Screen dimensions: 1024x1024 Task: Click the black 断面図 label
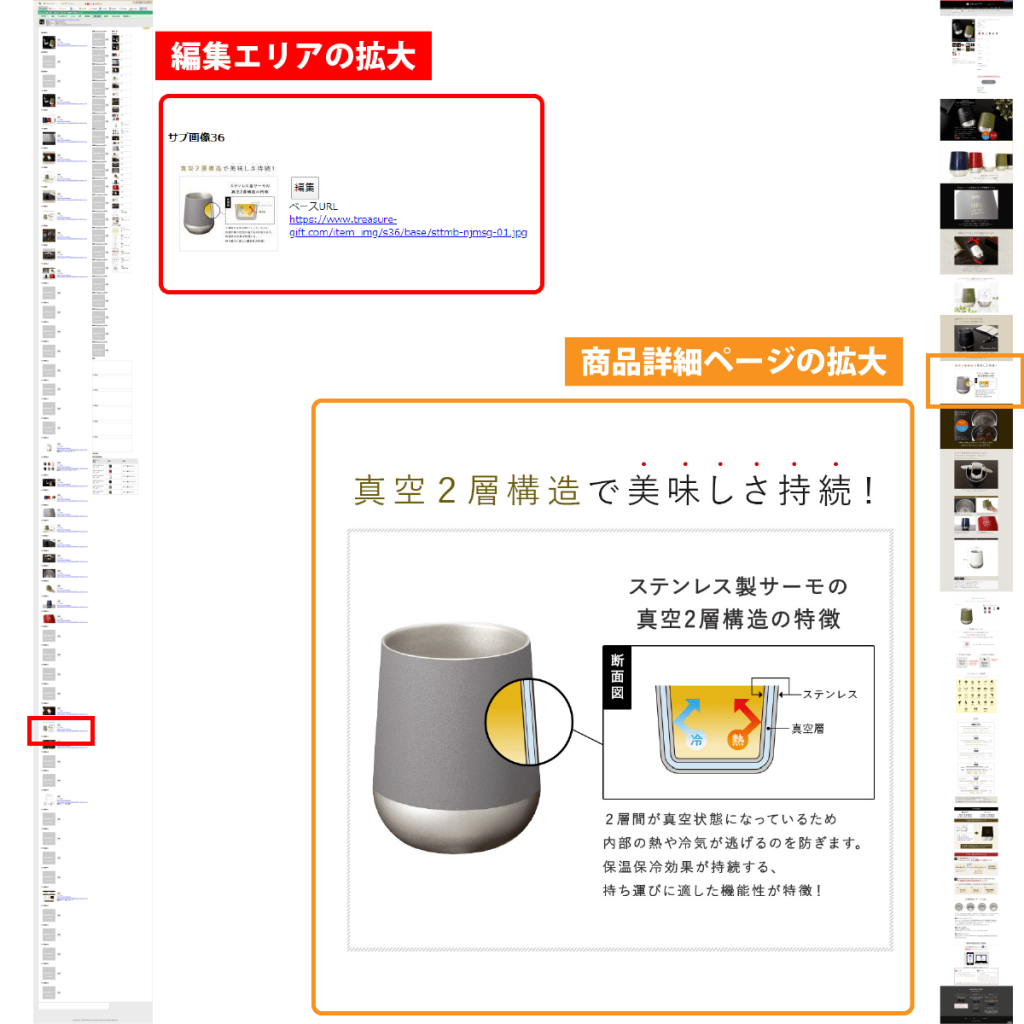pyautogui.click(x=617, y=677)
